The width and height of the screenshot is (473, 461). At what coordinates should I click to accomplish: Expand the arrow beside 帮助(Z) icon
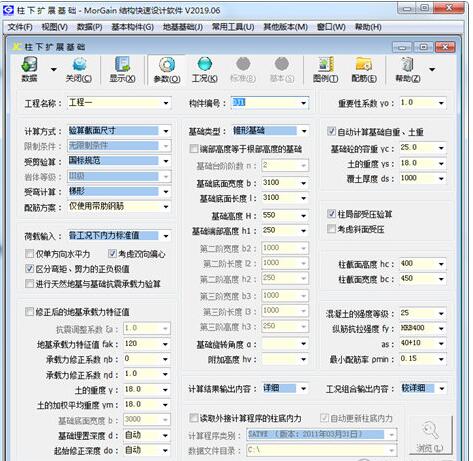click(x=432, y=69)
